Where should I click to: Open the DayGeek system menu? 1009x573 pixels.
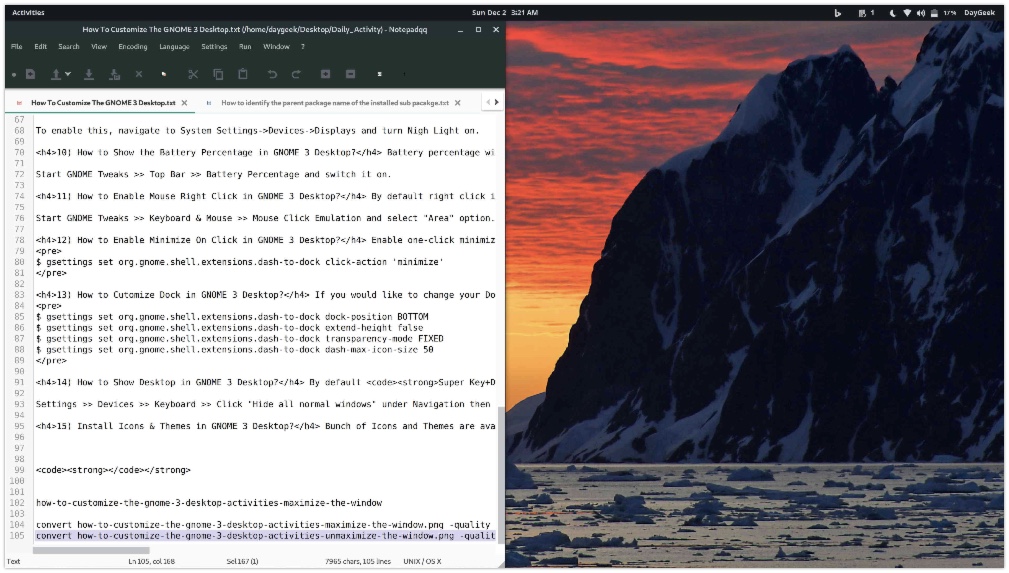(979, 13)
